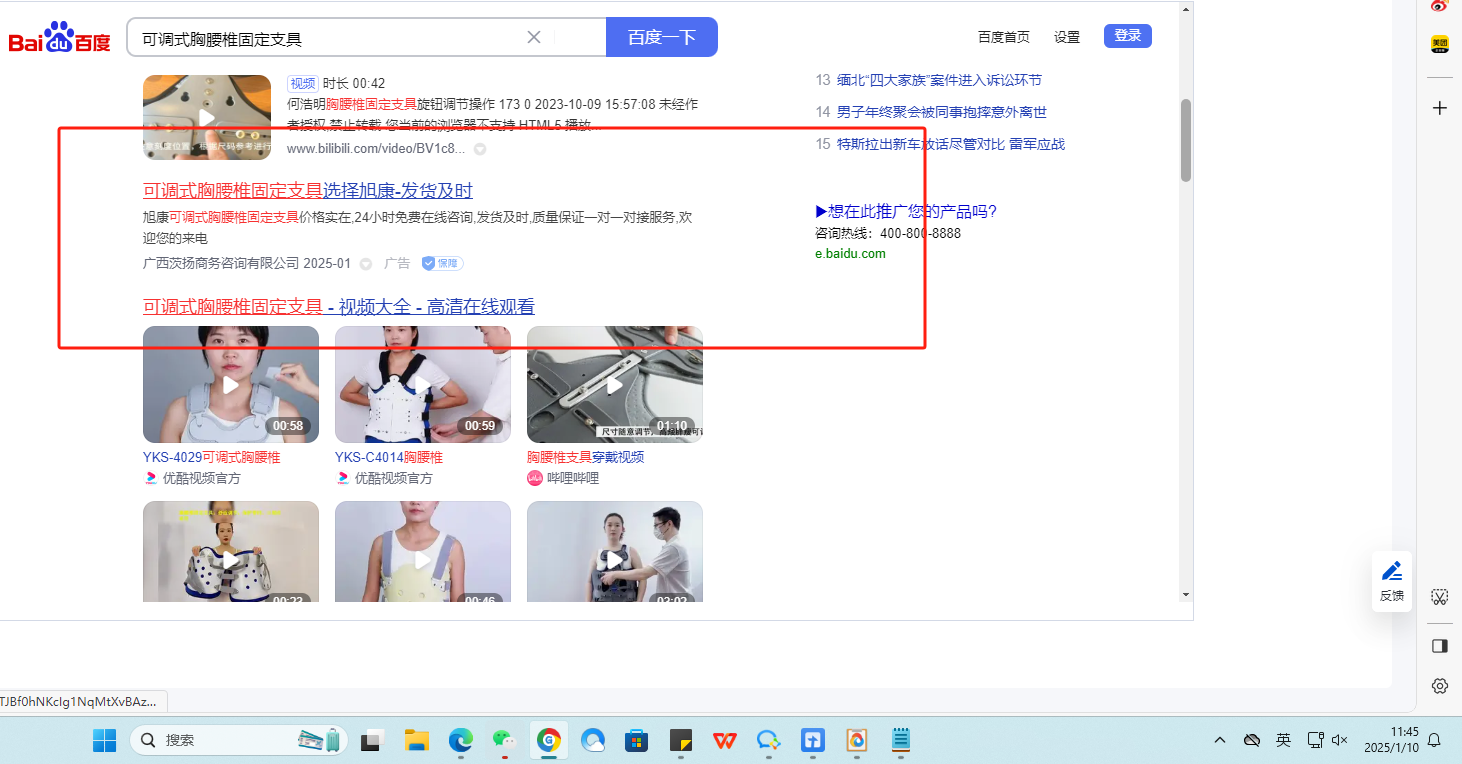Open the 反馈 feedback button
This screenshot has height=764, width=1462.
[x=1392, y=581]
